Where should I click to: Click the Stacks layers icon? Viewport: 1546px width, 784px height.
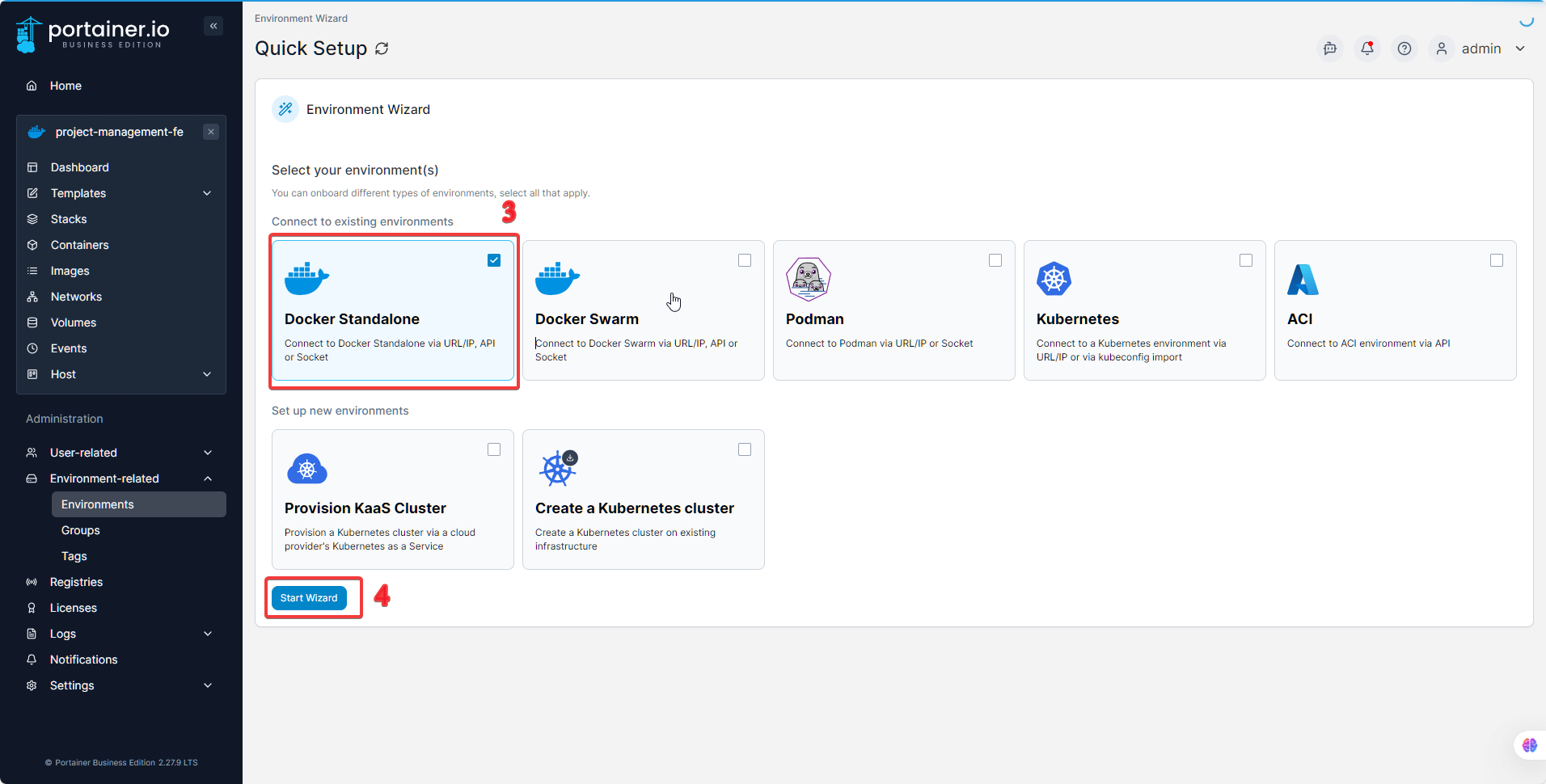coord(32,219)
